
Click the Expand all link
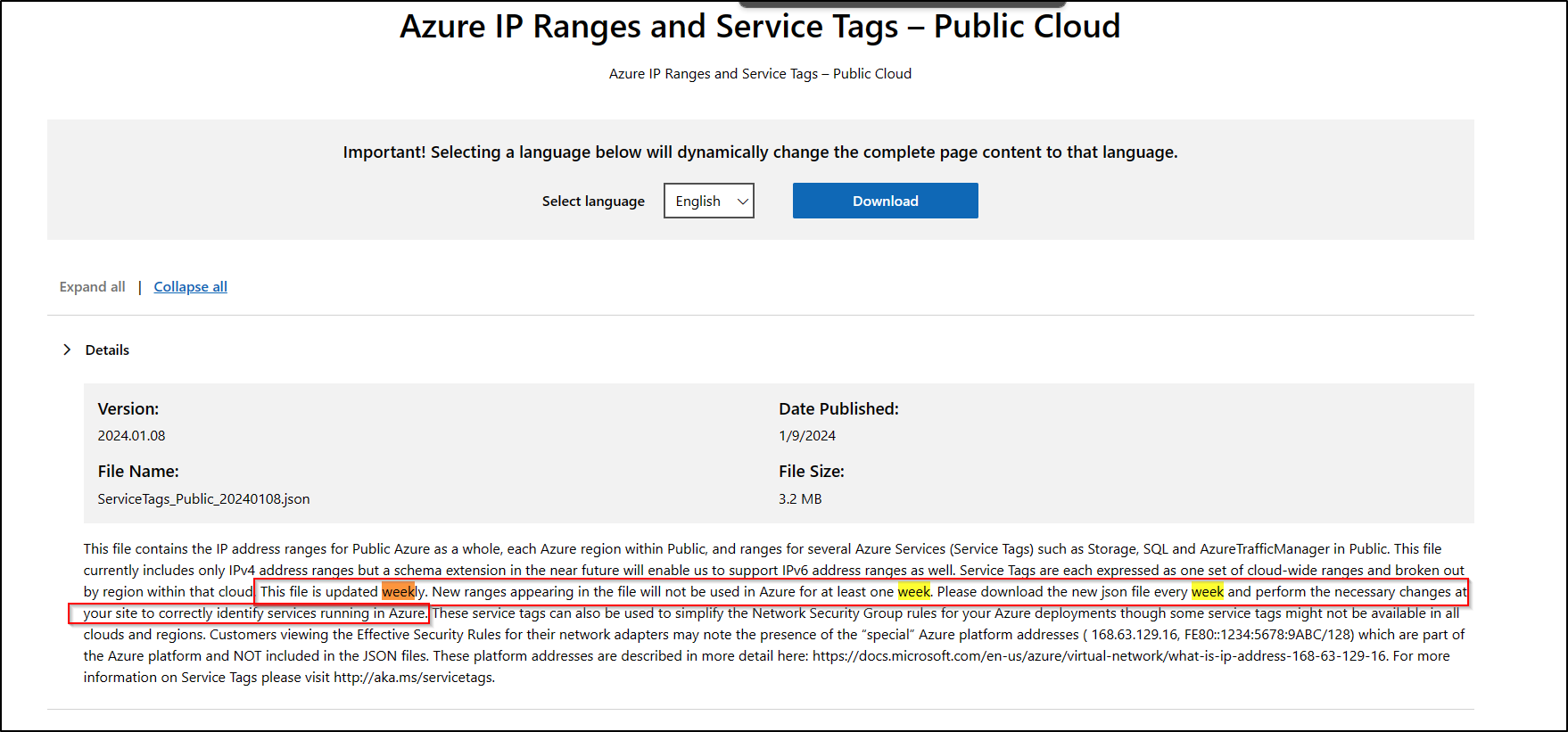point(92,286)
